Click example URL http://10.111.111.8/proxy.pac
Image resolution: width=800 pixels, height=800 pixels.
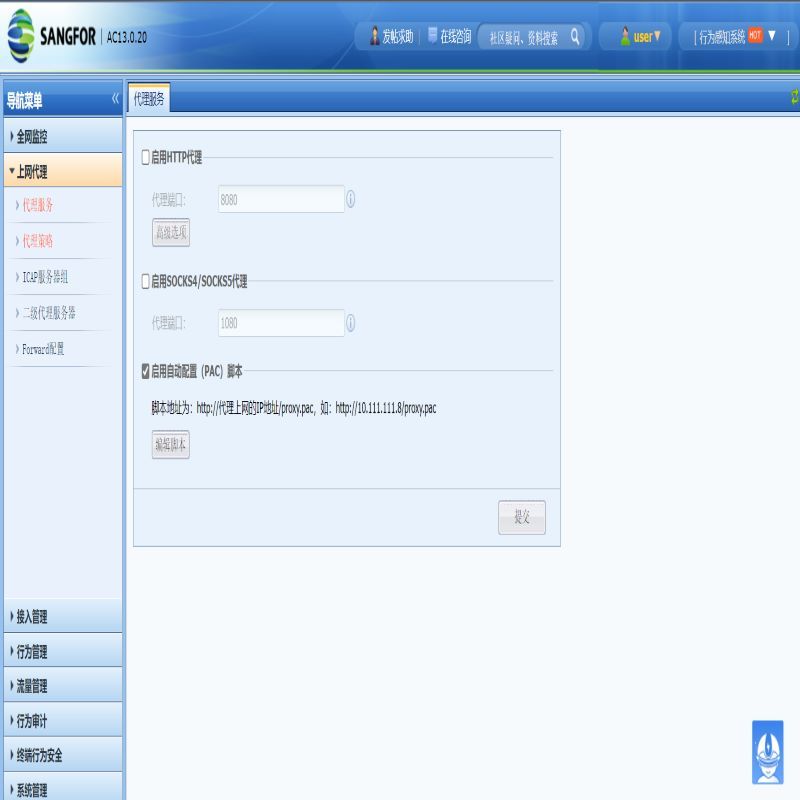click(386, 408)
